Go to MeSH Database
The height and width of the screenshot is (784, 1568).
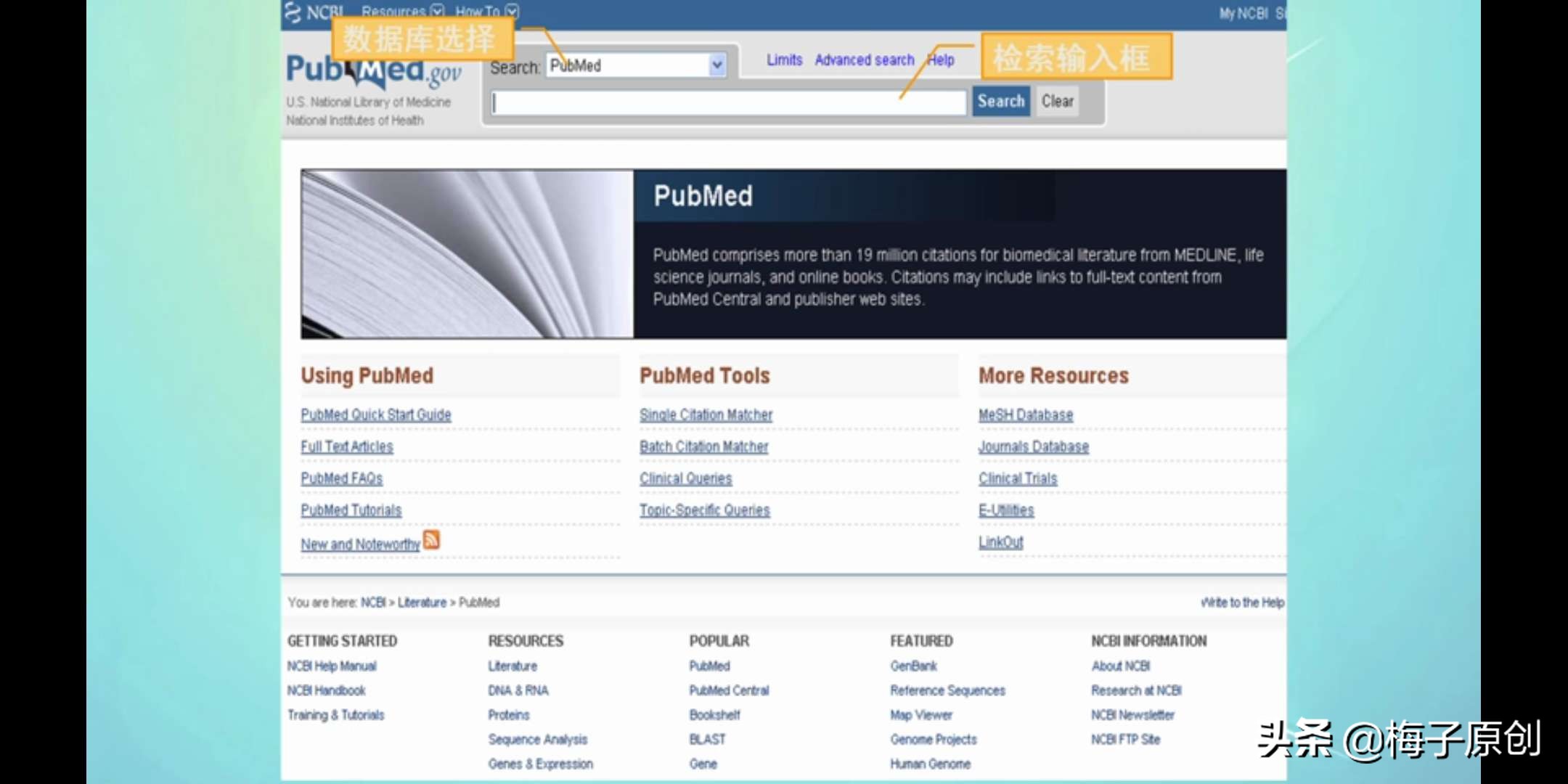tap(1025, 415)
